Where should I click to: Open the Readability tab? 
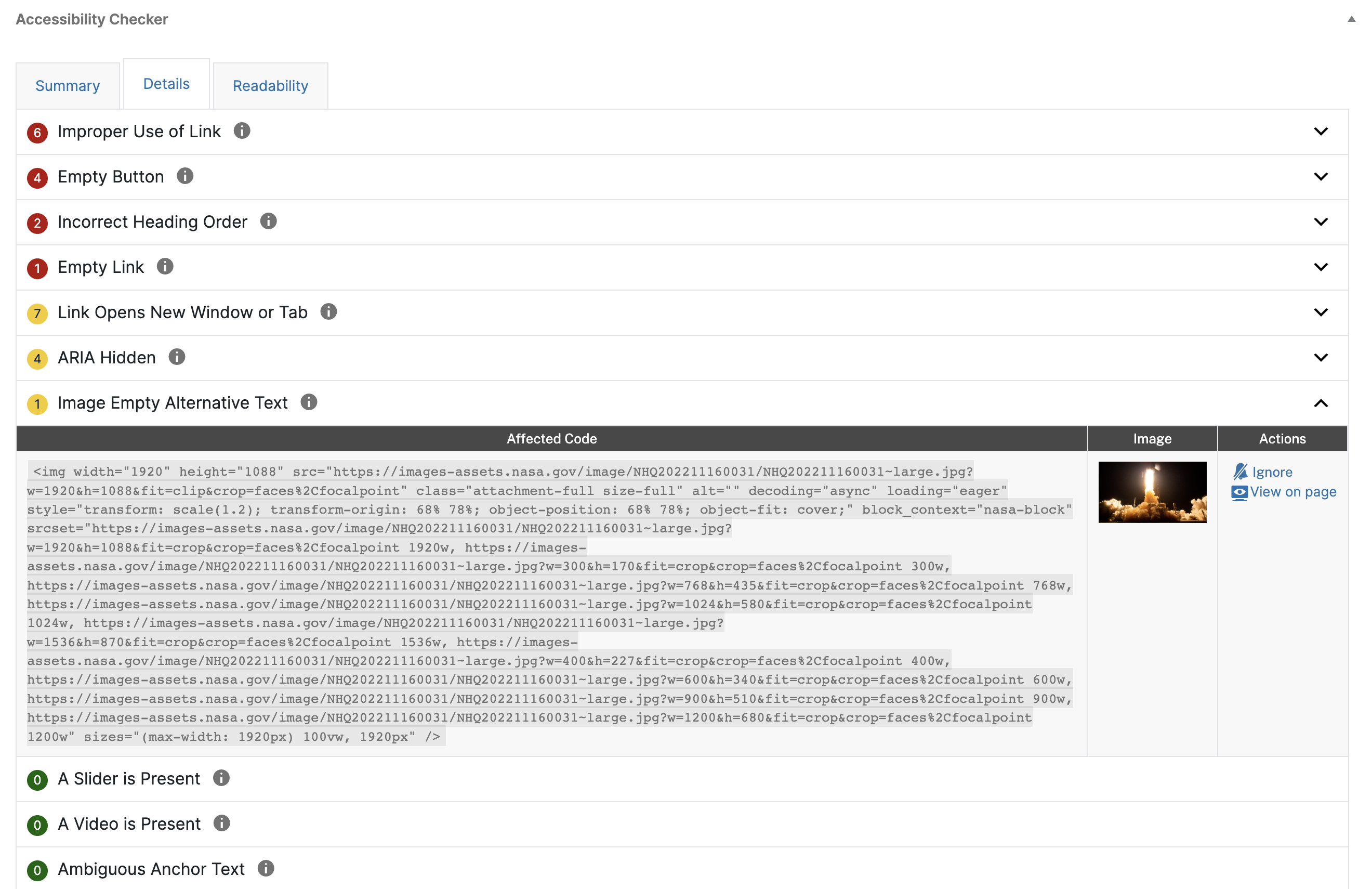point(270,86)
